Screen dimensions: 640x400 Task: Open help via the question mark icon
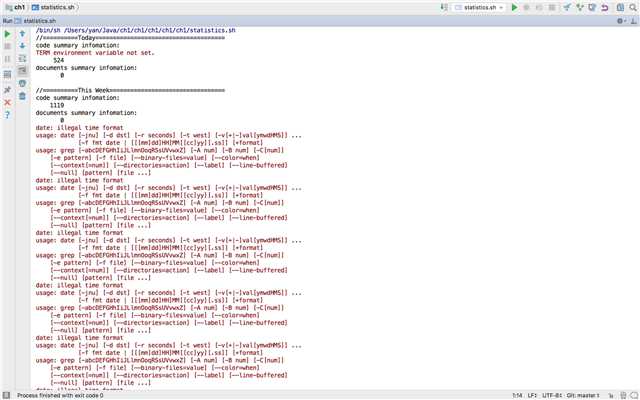(7, 115)
